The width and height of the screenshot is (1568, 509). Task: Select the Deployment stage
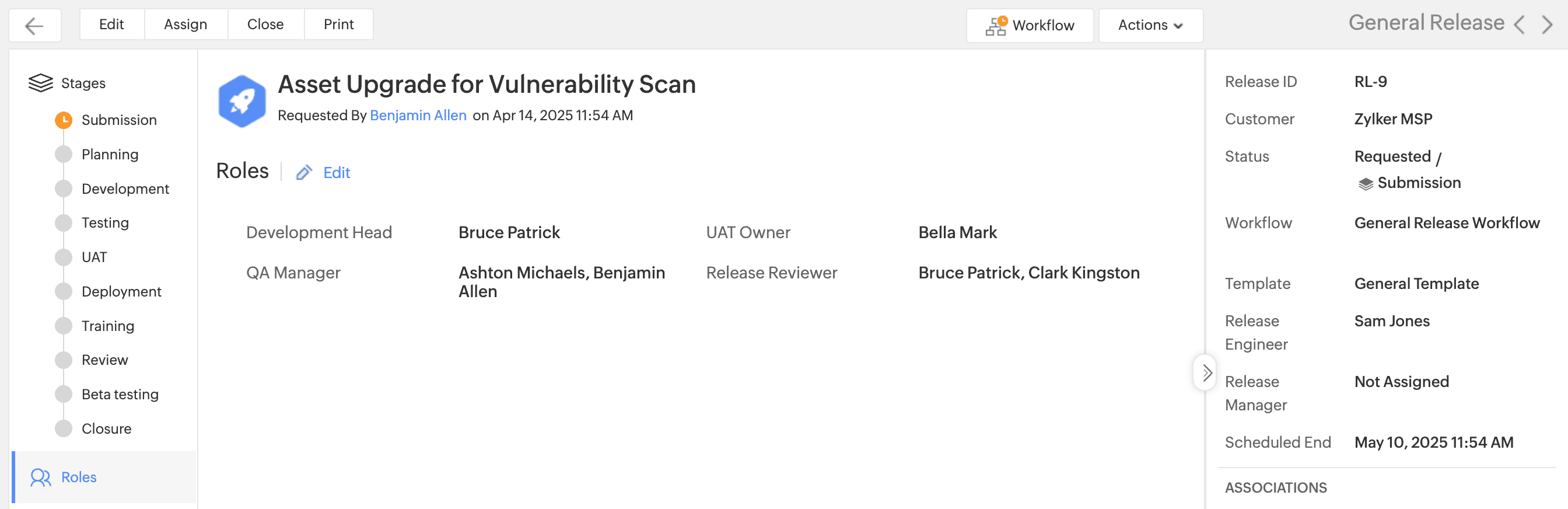tap(121, 292)
